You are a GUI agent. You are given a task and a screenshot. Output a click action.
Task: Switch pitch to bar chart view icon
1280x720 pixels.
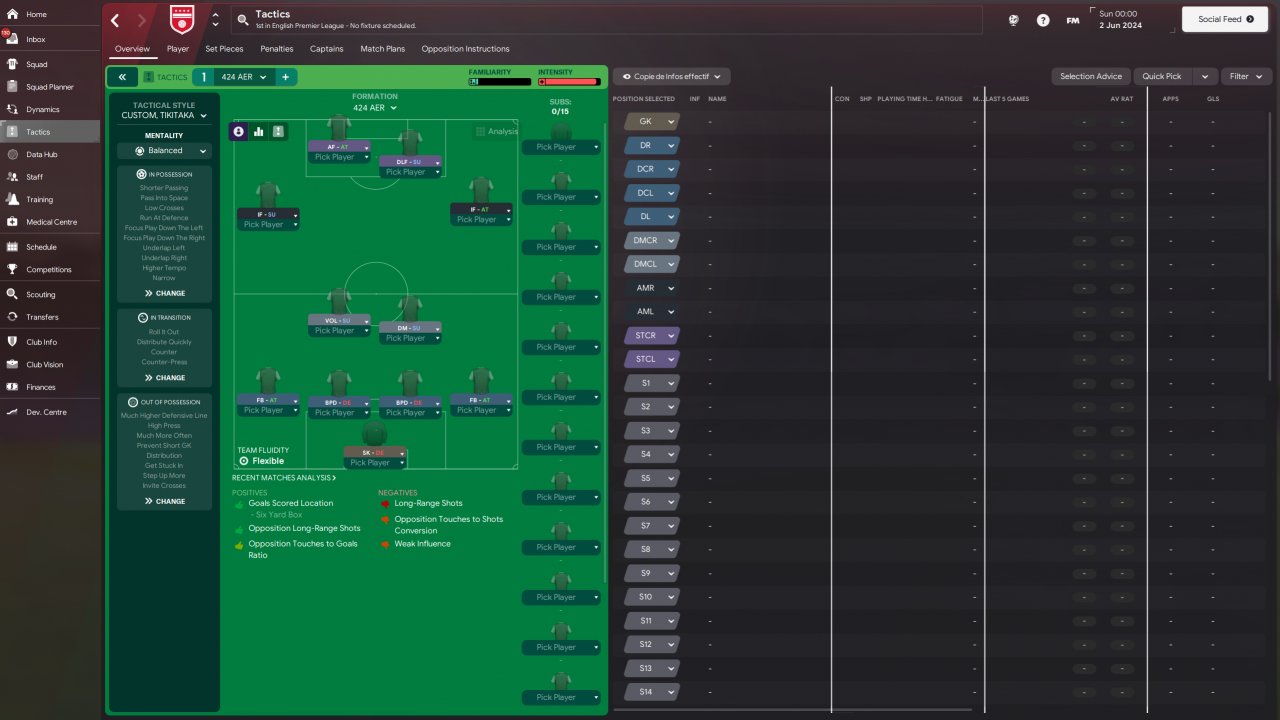(x=258, y=131)
